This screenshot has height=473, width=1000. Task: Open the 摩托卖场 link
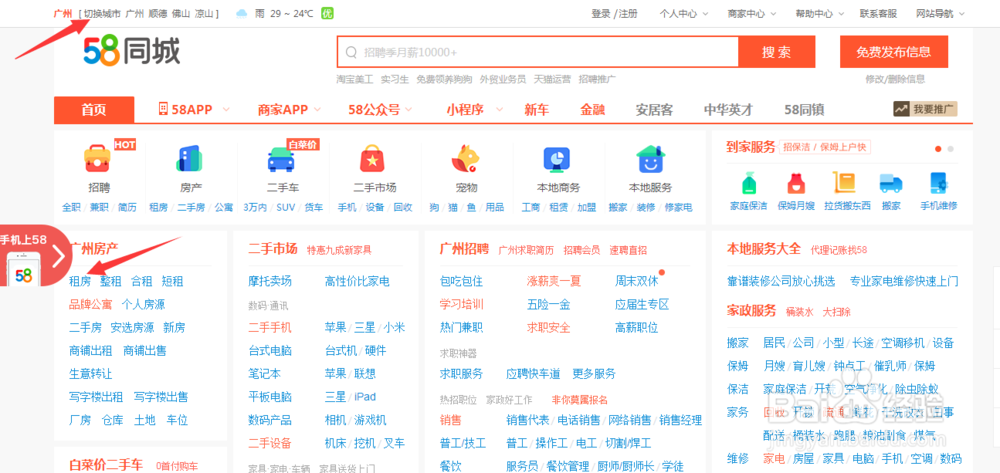(270, 281)
